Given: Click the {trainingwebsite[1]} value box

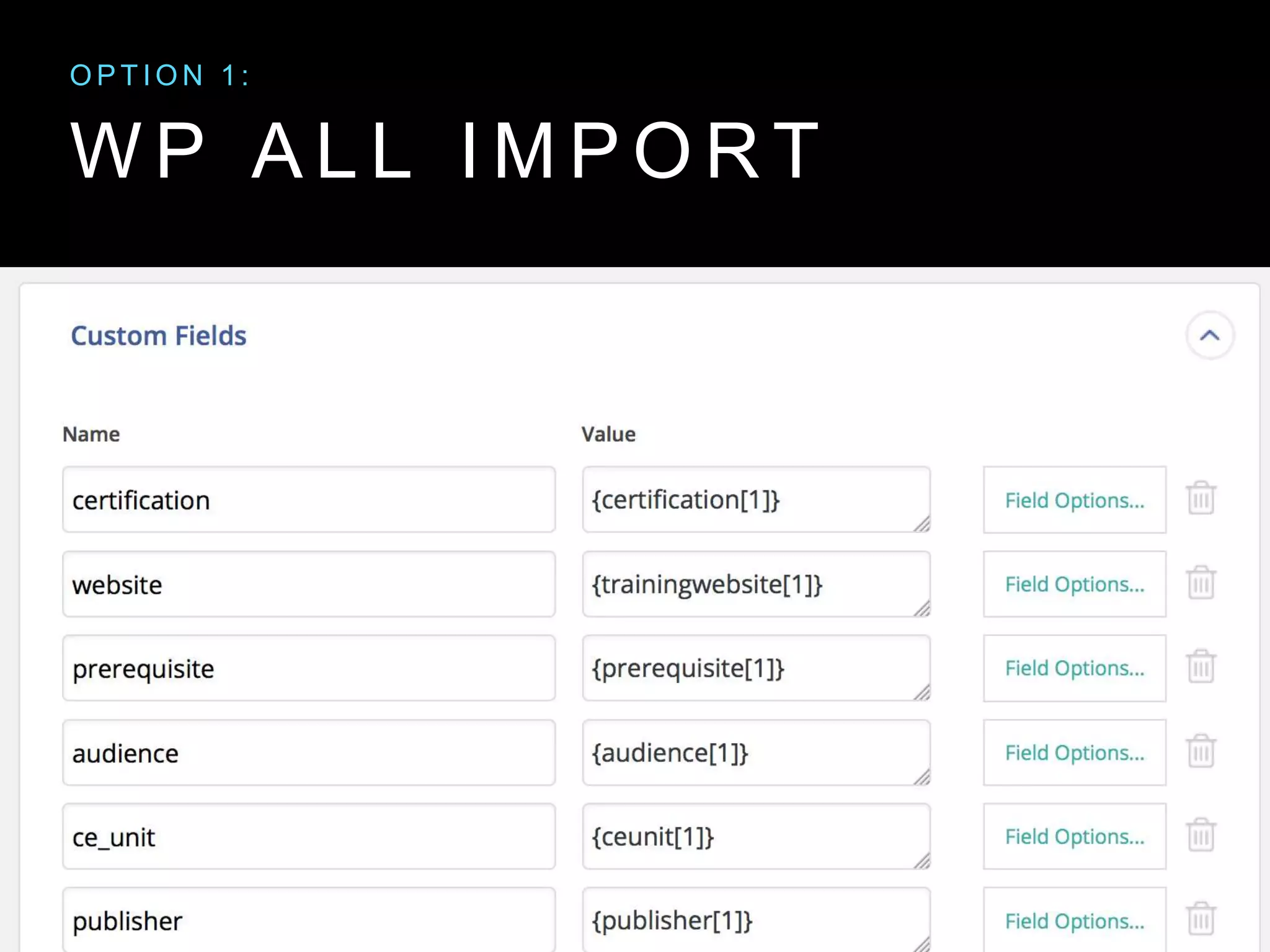Looking at the screenshot, I should (x=755, y=584).
